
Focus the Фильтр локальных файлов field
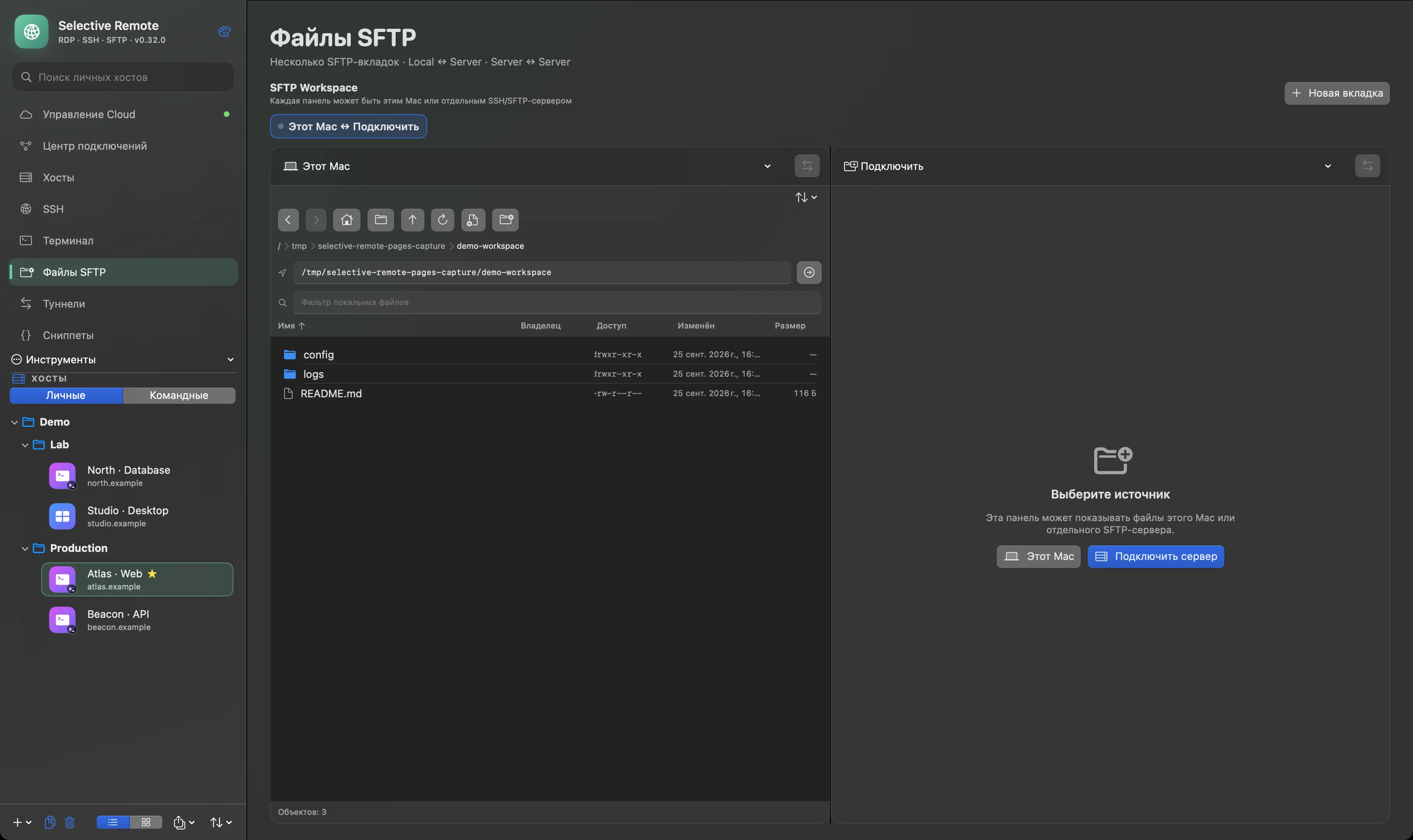tap(557, 302)
